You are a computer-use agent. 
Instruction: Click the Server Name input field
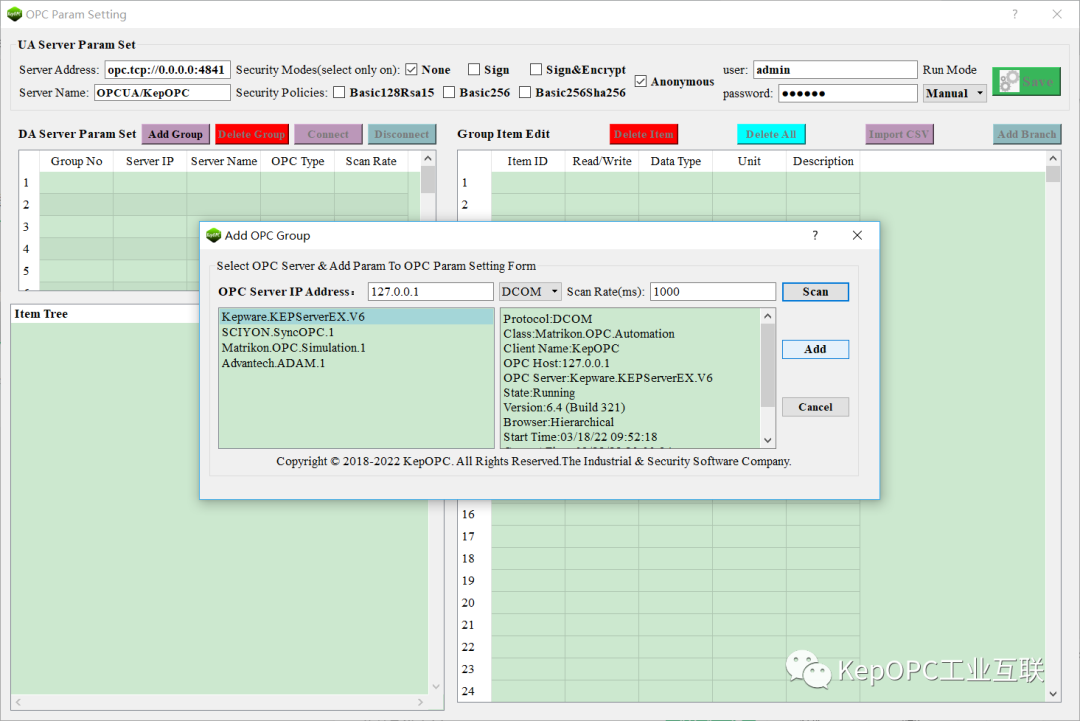162,92
